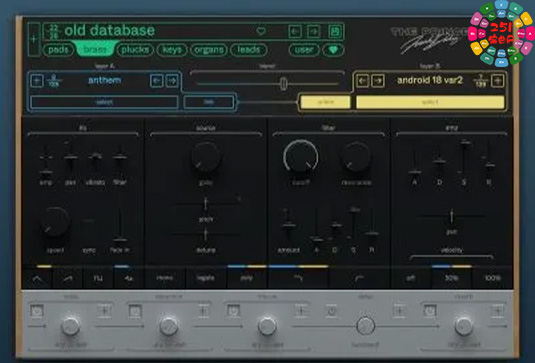The height and width of the screenshot is (363, 535).
Task: Set voice mode to mono
Action: tap(164, 279)
